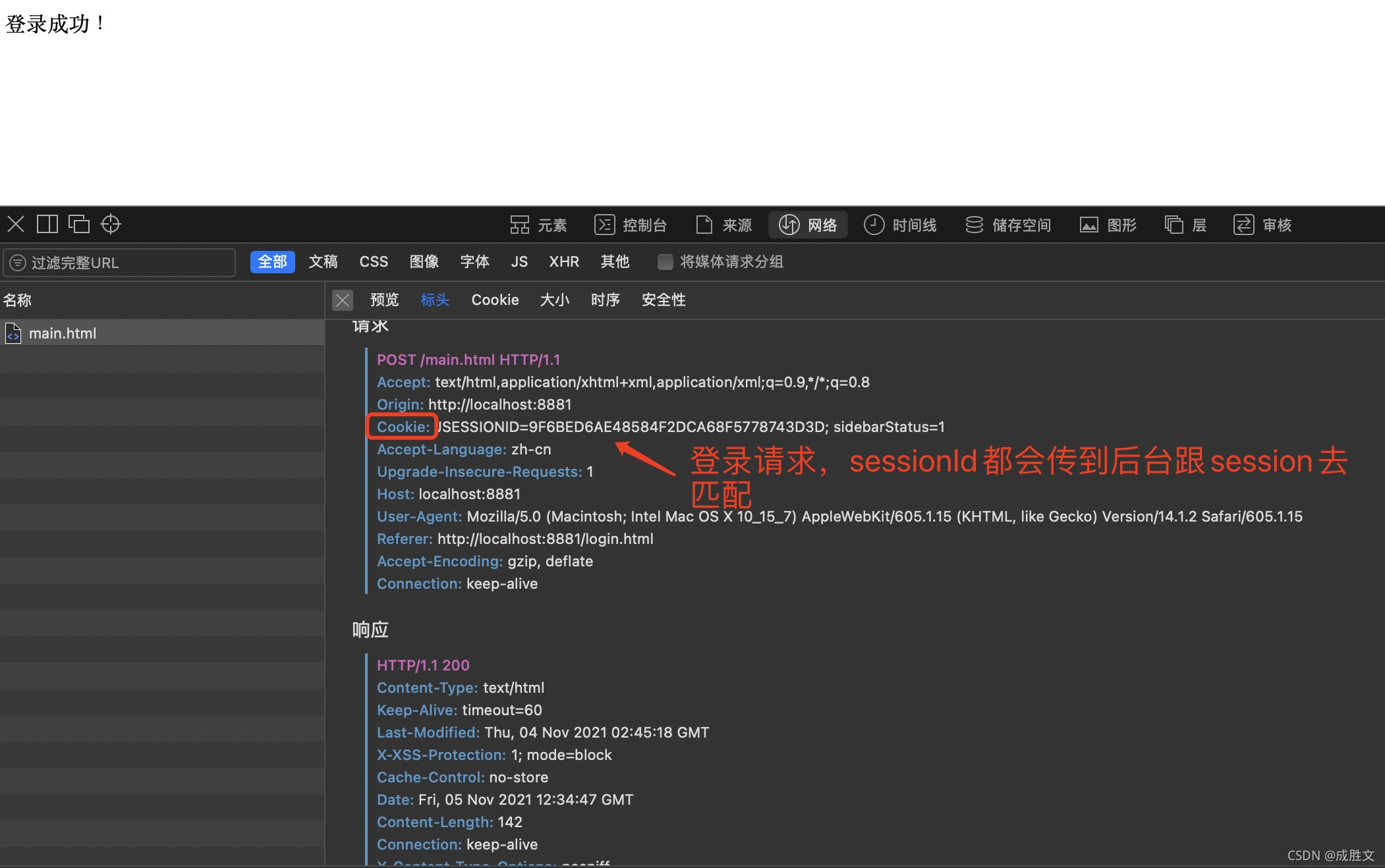Switch to the Cookie detail tab
This screenshot has height=868, width=1385.
pyautogui.click(x=495, y=300)
